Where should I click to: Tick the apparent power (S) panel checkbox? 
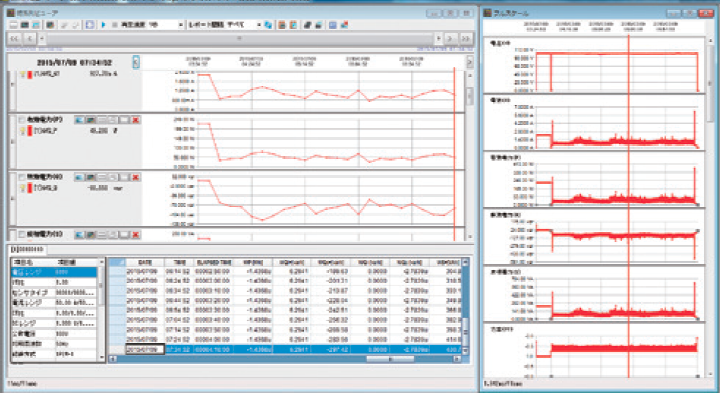[x=22, y=234]
